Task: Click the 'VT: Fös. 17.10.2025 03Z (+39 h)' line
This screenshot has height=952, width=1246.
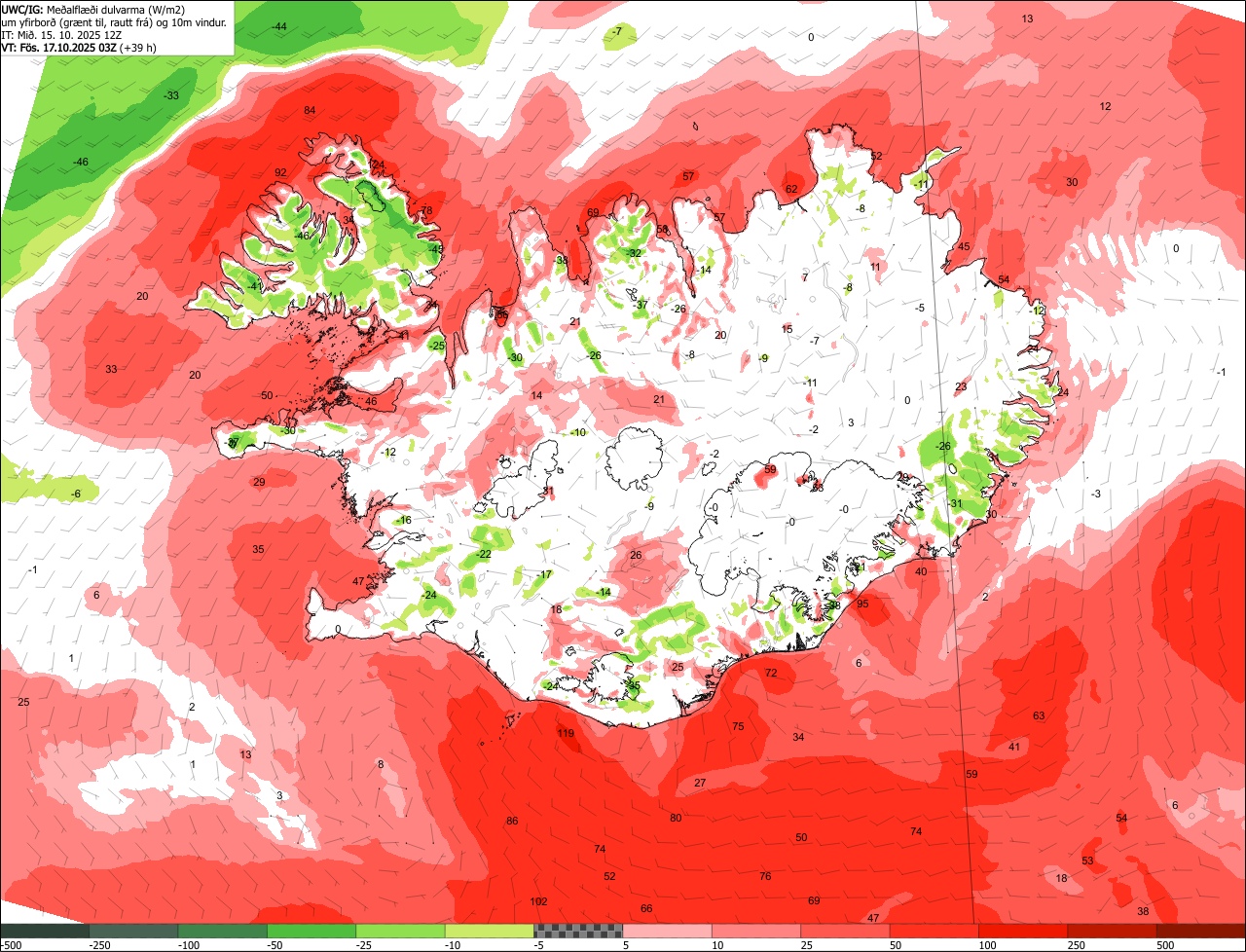Action: [x=80, y=47]
